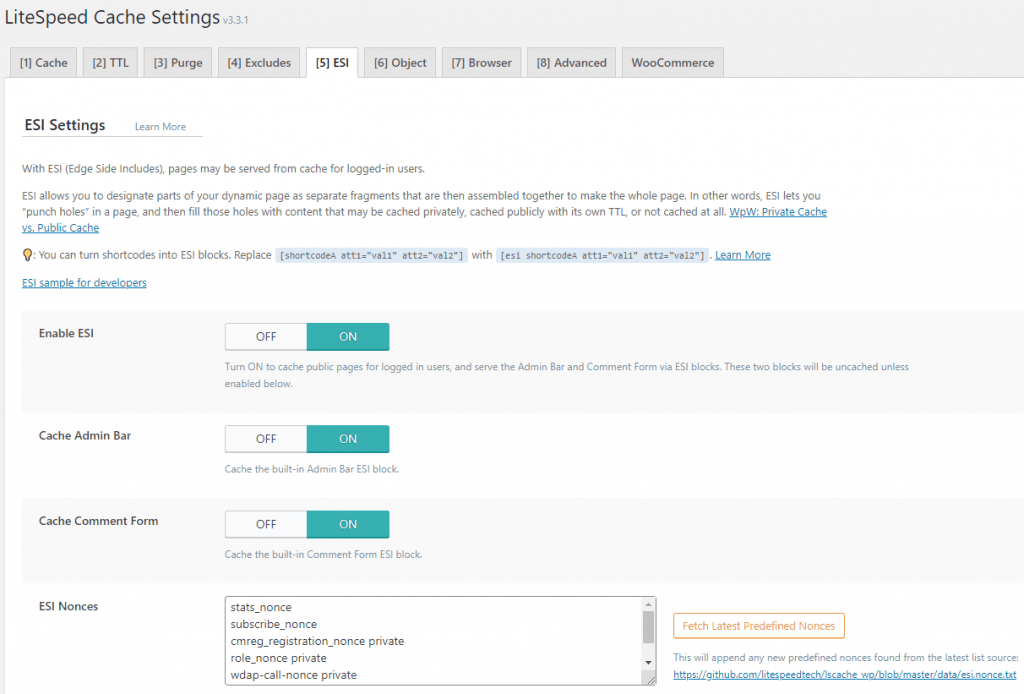Open the [8] Advanced tab

click(x=571, y=62)
